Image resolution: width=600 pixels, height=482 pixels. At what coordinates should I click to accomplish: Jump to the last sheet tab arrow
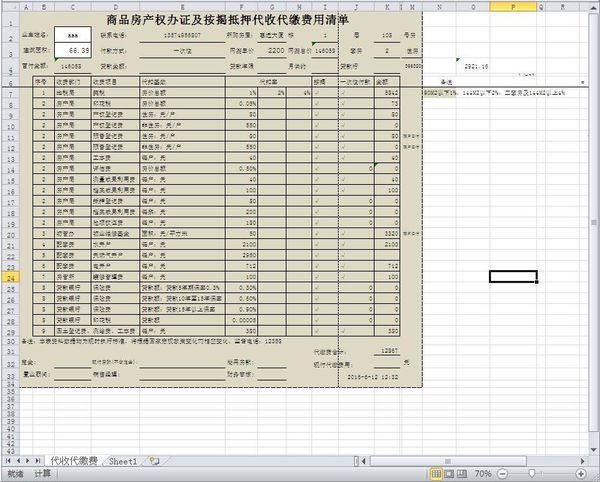37,461
